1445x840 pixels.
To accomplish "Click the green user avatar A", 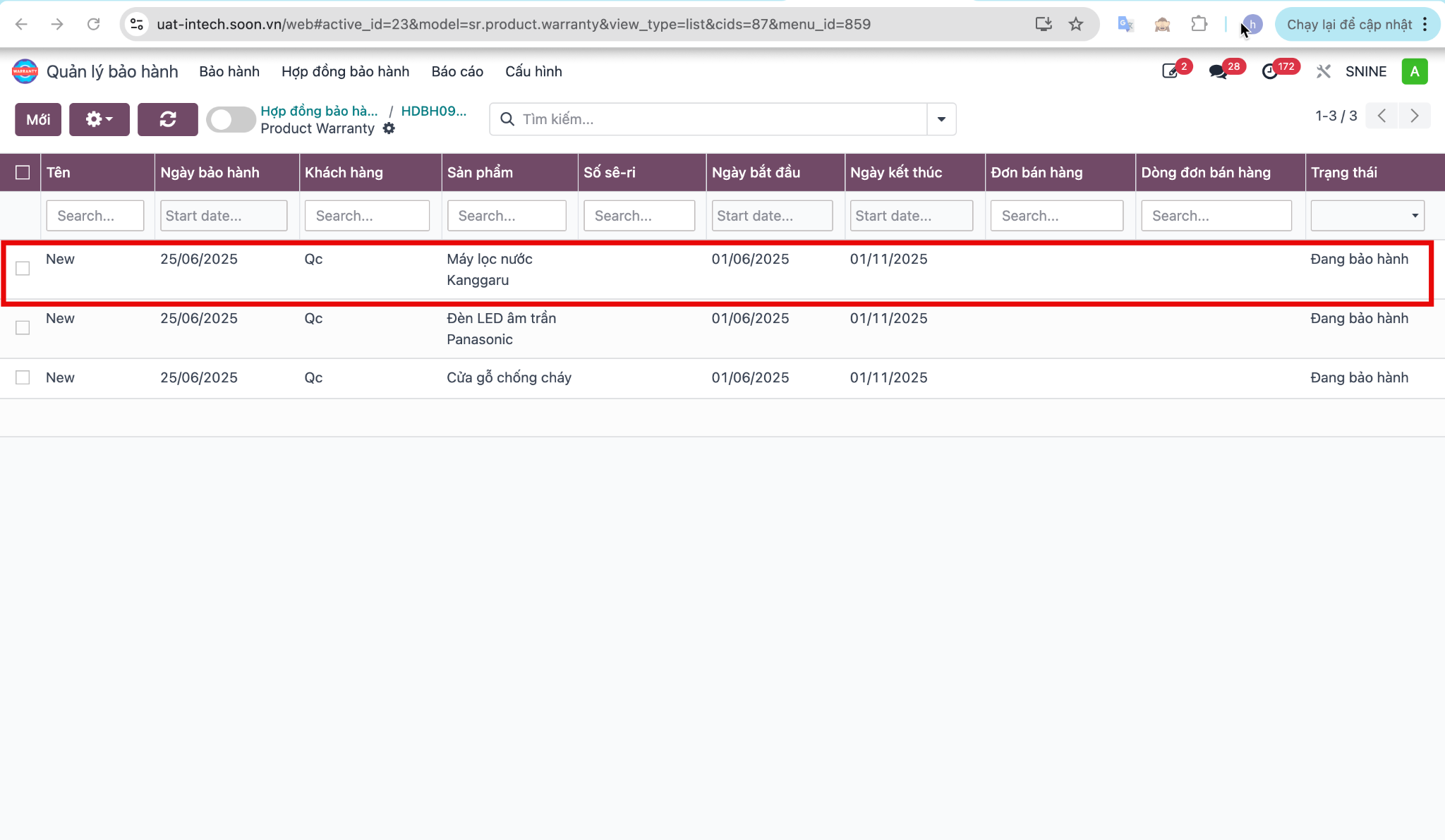I will [x=1415, y=71].
